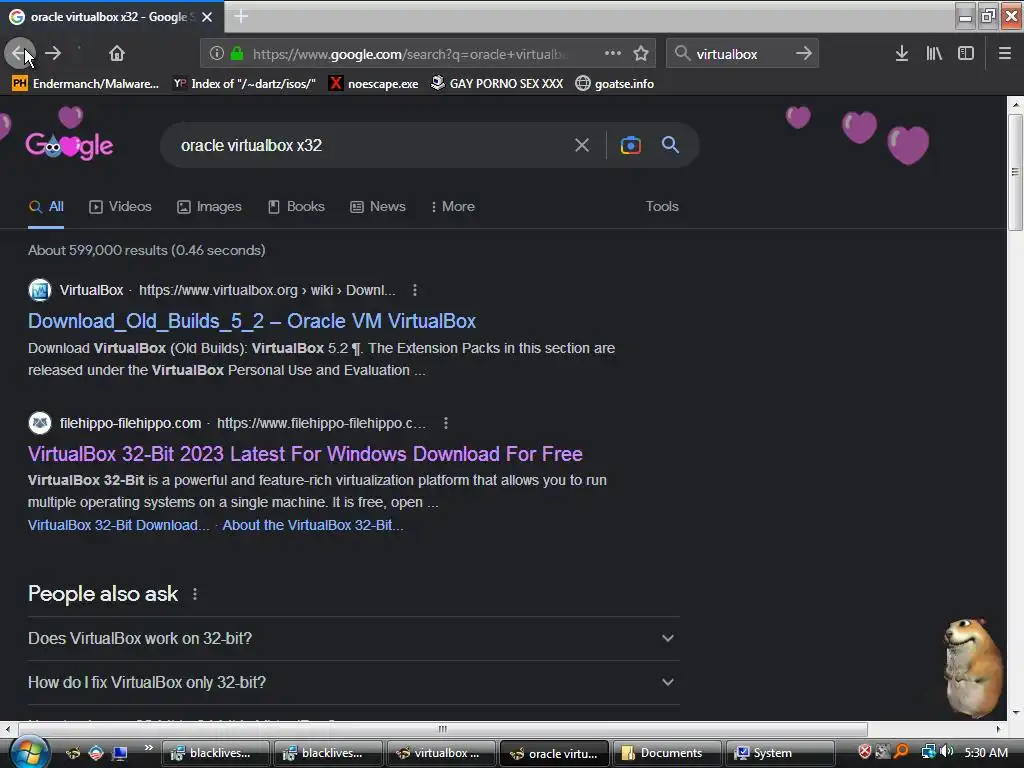Open the goatse.info bookmark
The height and width of the screenshot is (768, 1024).
coord(615,84)
